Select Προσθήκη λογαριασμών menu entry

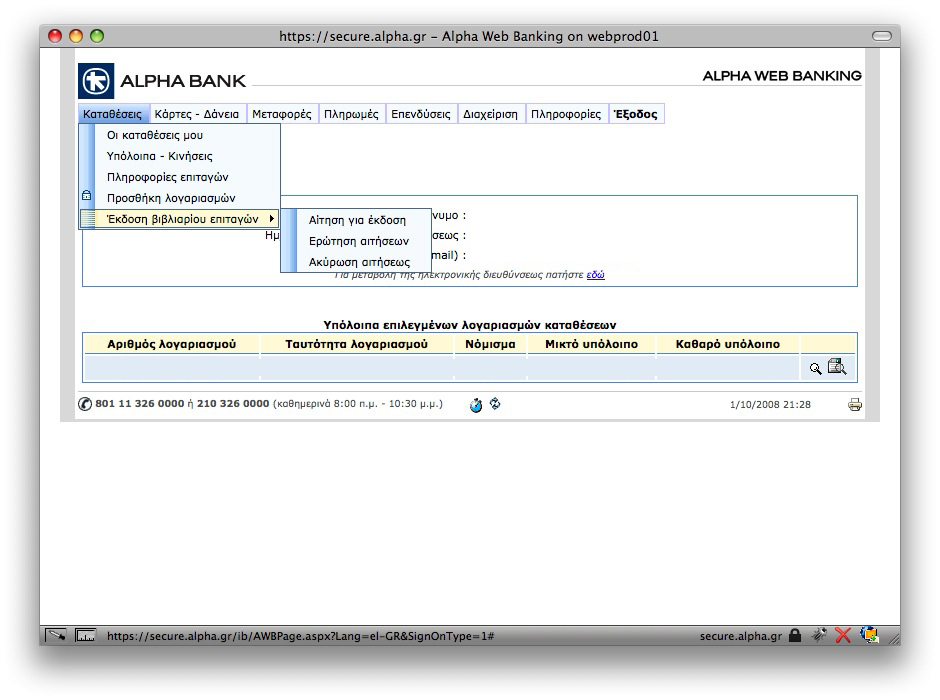point(179,198)
